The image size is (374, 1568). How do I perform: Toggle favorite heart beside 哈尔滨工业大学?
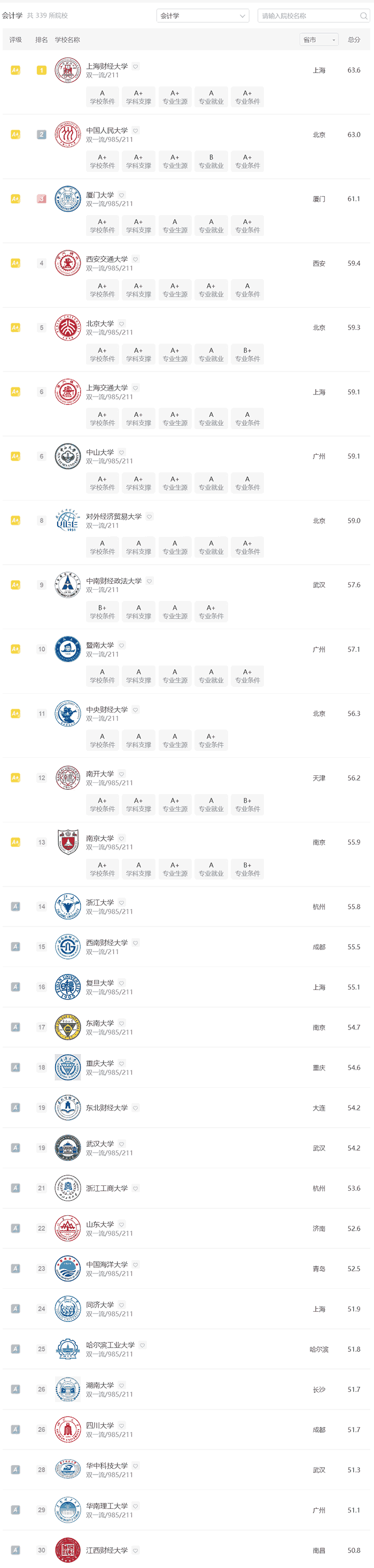(x=143, y=1345)
